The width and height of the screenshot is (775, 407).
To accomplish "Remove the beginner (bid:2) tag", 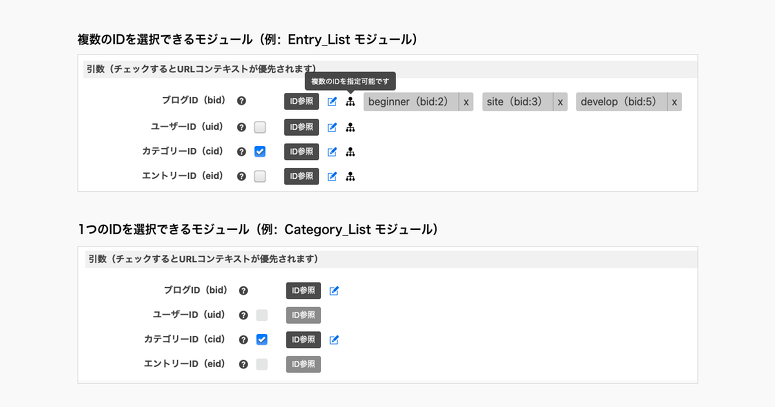I will pyautogui.click(x=466, y=102).
